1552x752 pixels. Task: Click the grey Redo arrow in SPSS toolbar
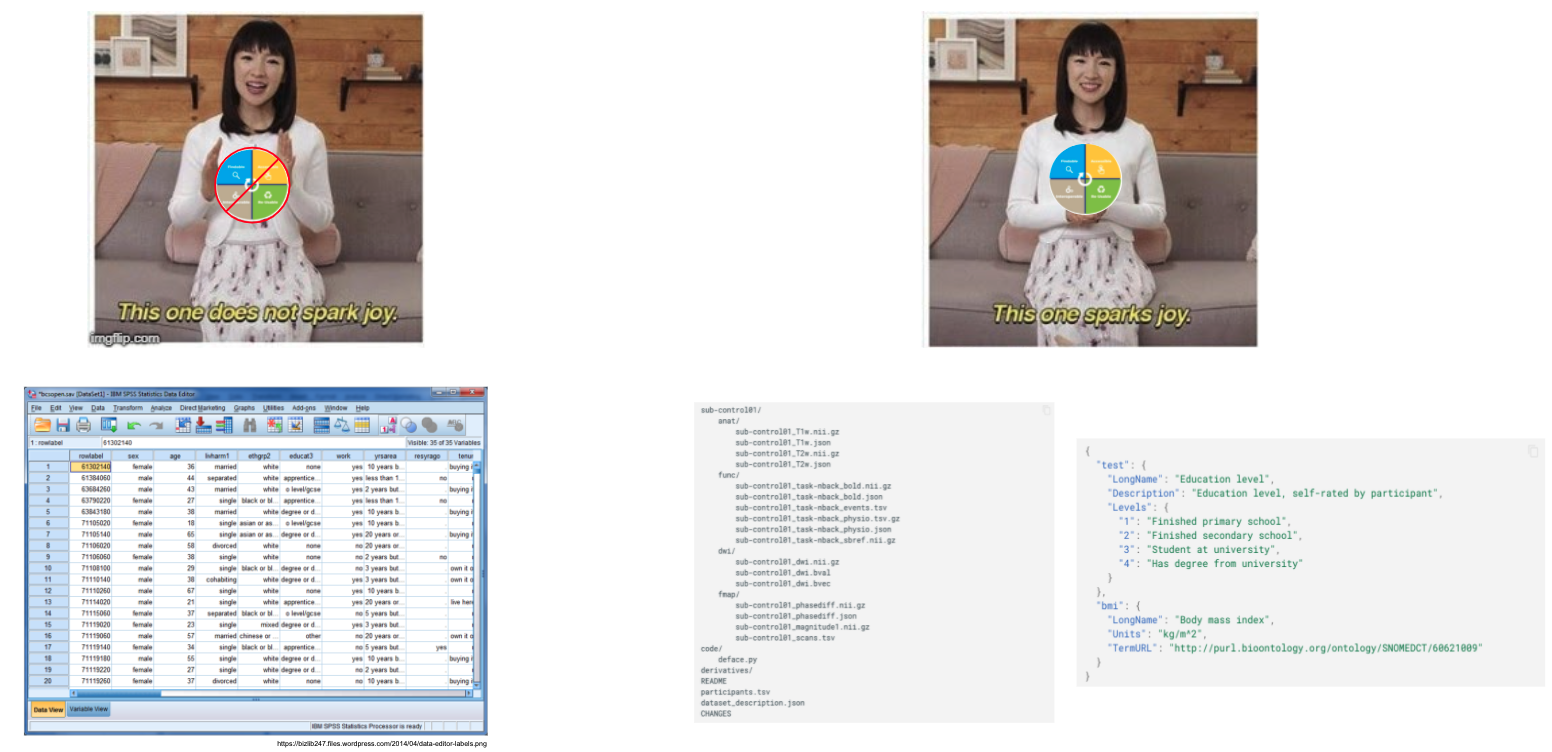156,426
